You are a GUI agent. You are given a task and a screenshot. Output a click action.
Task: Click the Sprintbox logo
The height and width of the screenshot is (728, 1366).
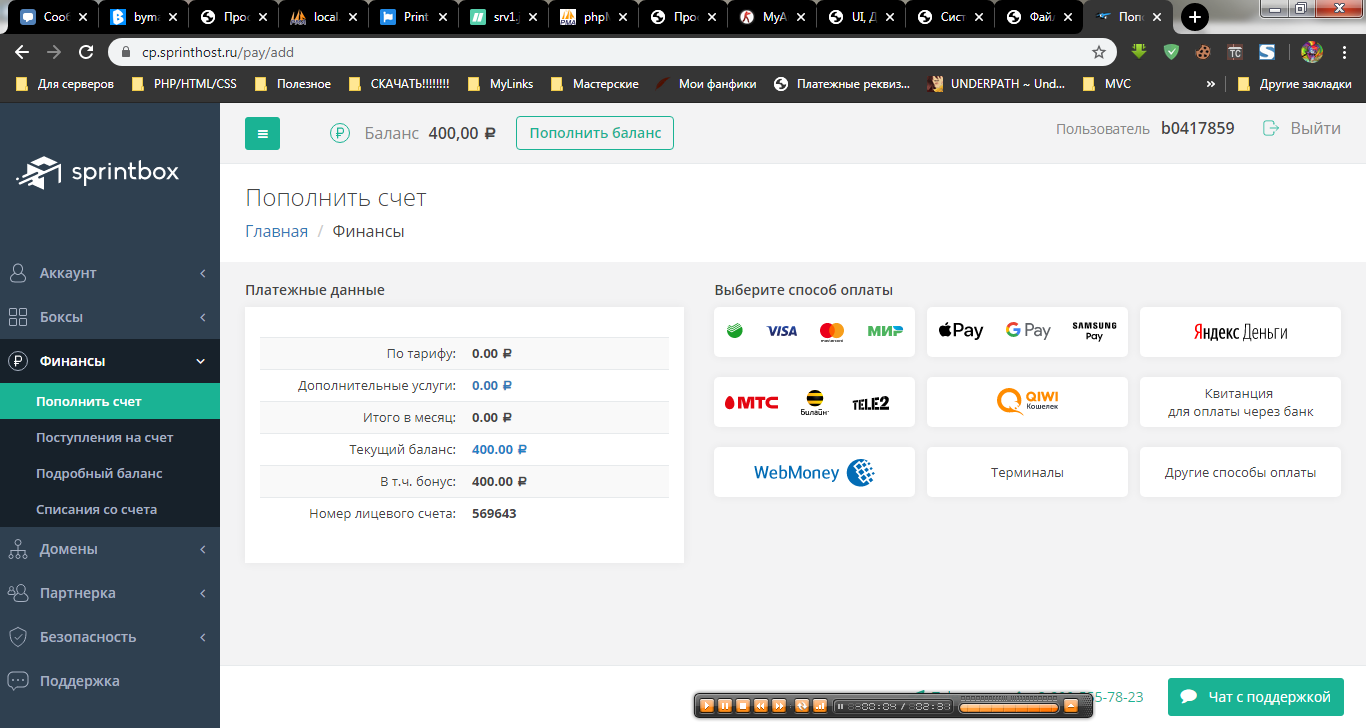99,173
